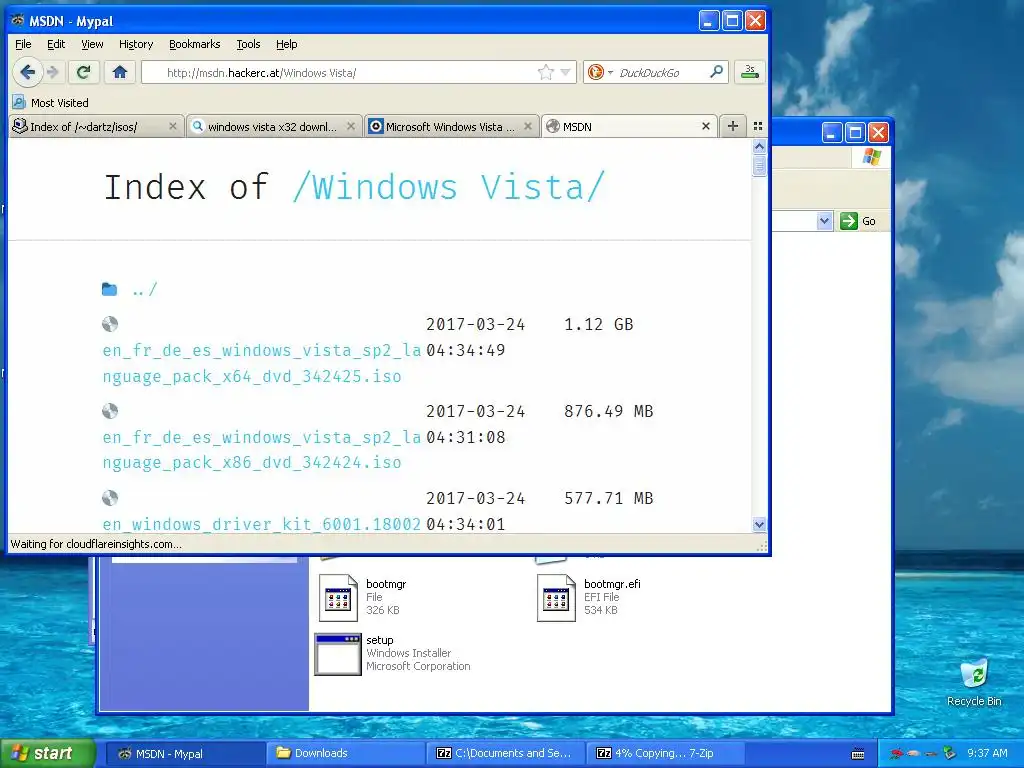Image resolution: width=1024 pixels, height=768 pixels.
Task: Switch to C:\Documents and Se... 7-Zip taskbar button
Action: point(506,753)
